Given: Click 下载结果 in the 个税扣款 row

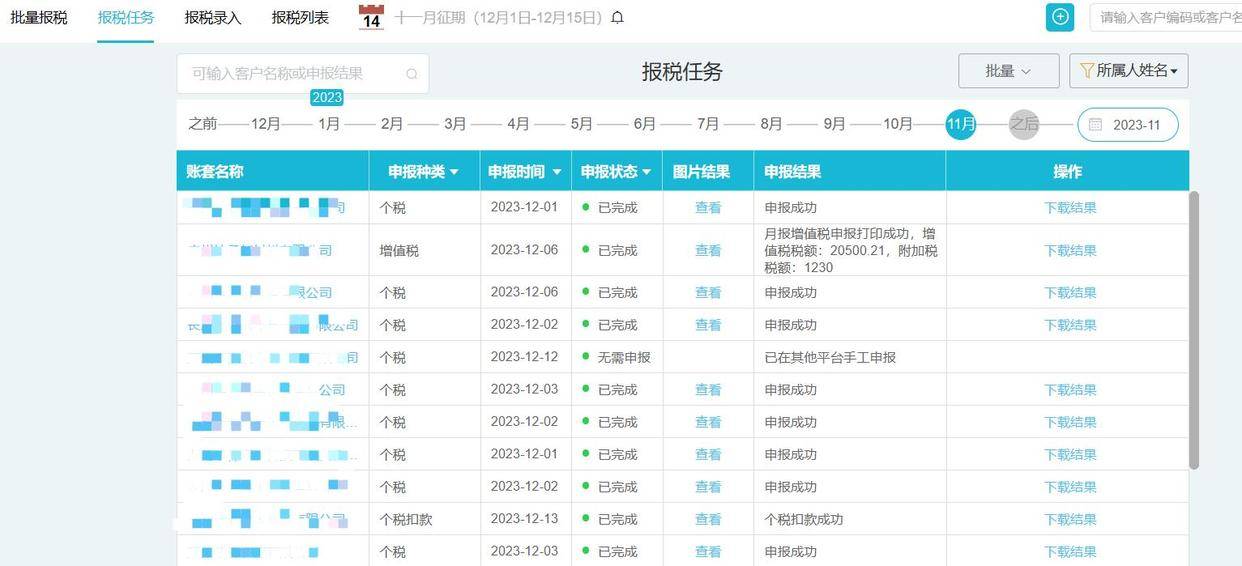Looking at the screenshot, I should (x=1070, y=519).
